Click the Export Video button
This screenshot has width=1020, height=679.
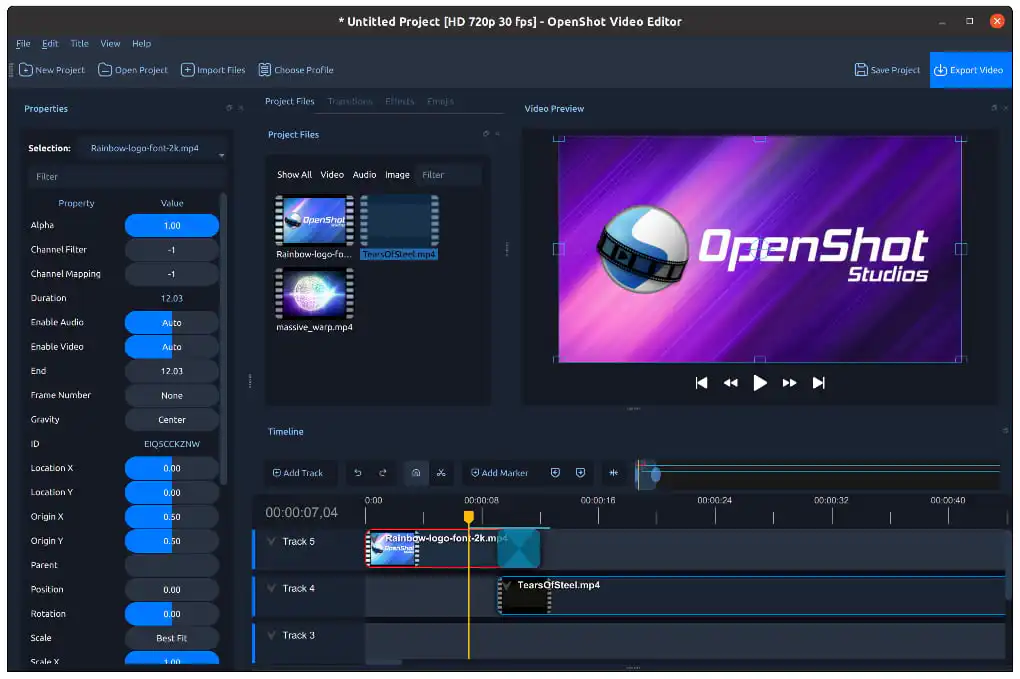969,70
